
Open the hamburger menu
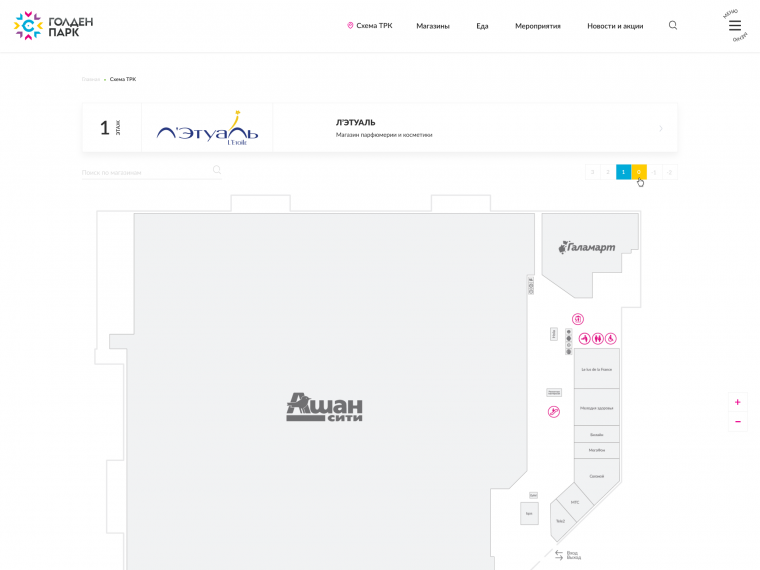735,26
